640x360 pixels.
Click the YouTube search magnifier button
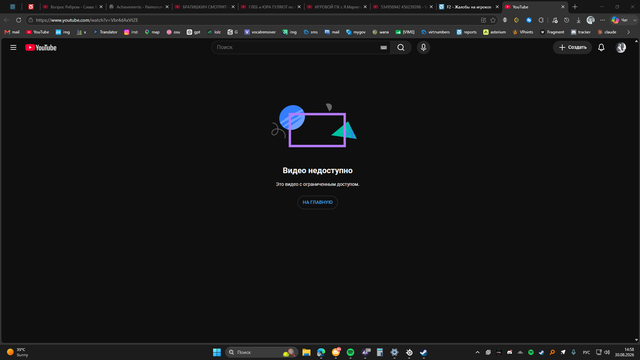(401, 48)
